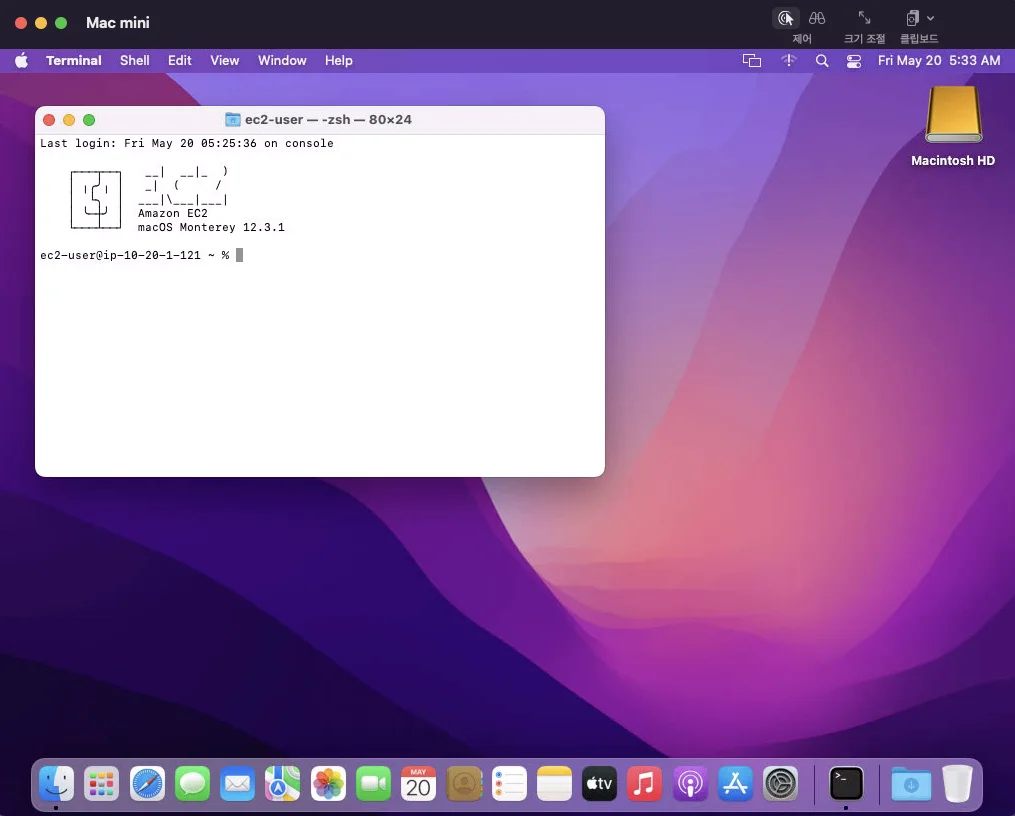Open System Preferences gear icon

pos(780,784)
